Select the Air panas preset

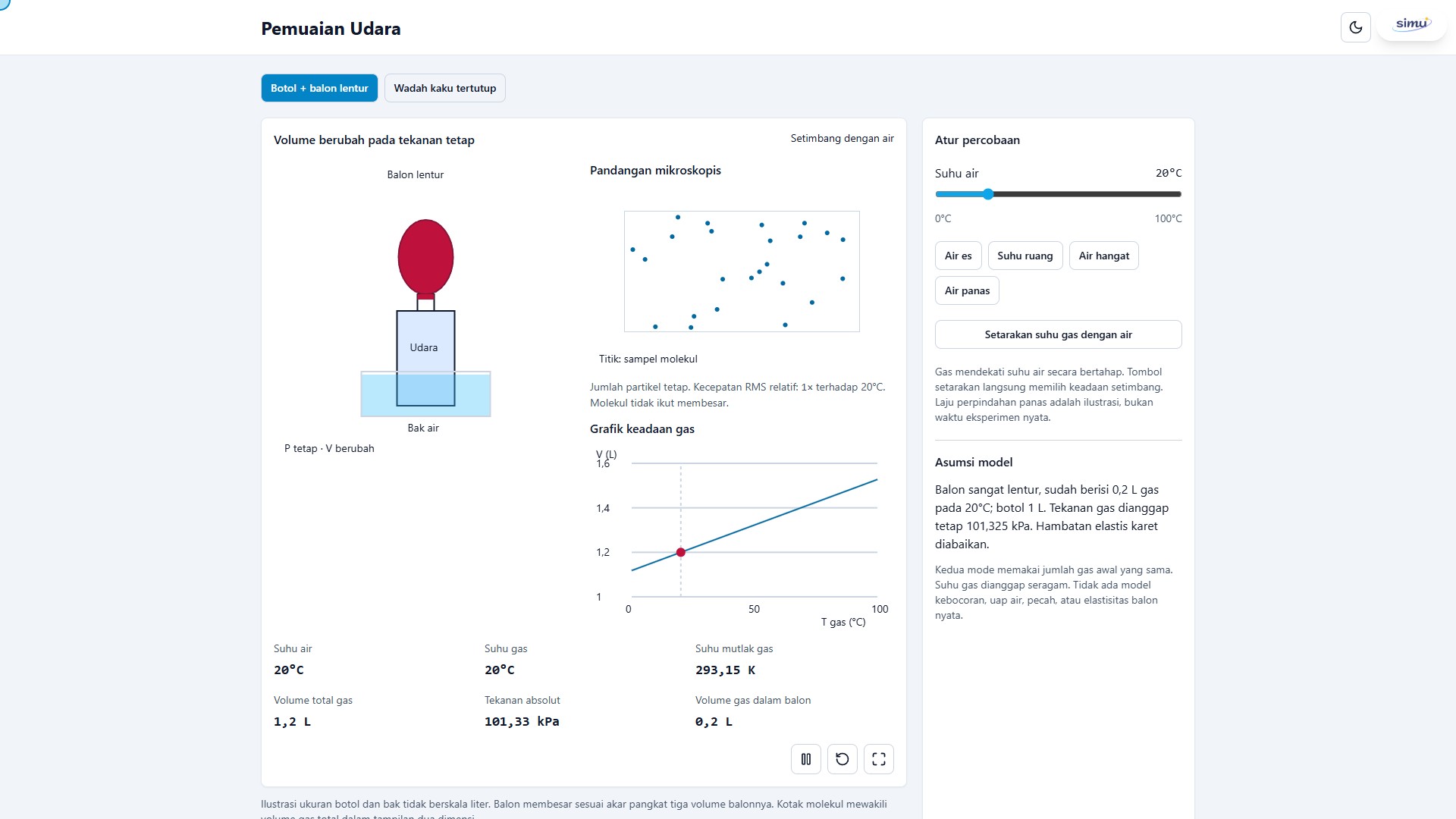click(967, 290)
